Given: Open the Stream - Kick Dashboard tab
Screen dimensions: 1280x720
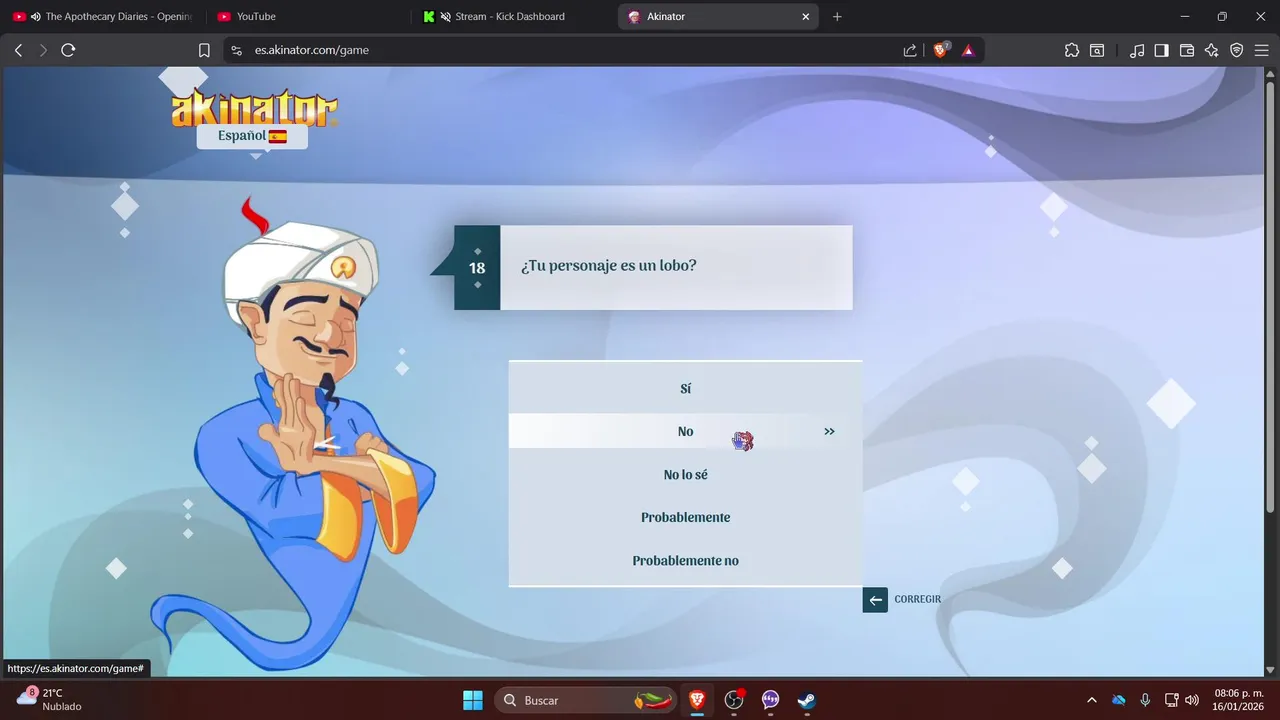Looking at the screenshot, I should point(510,17).
